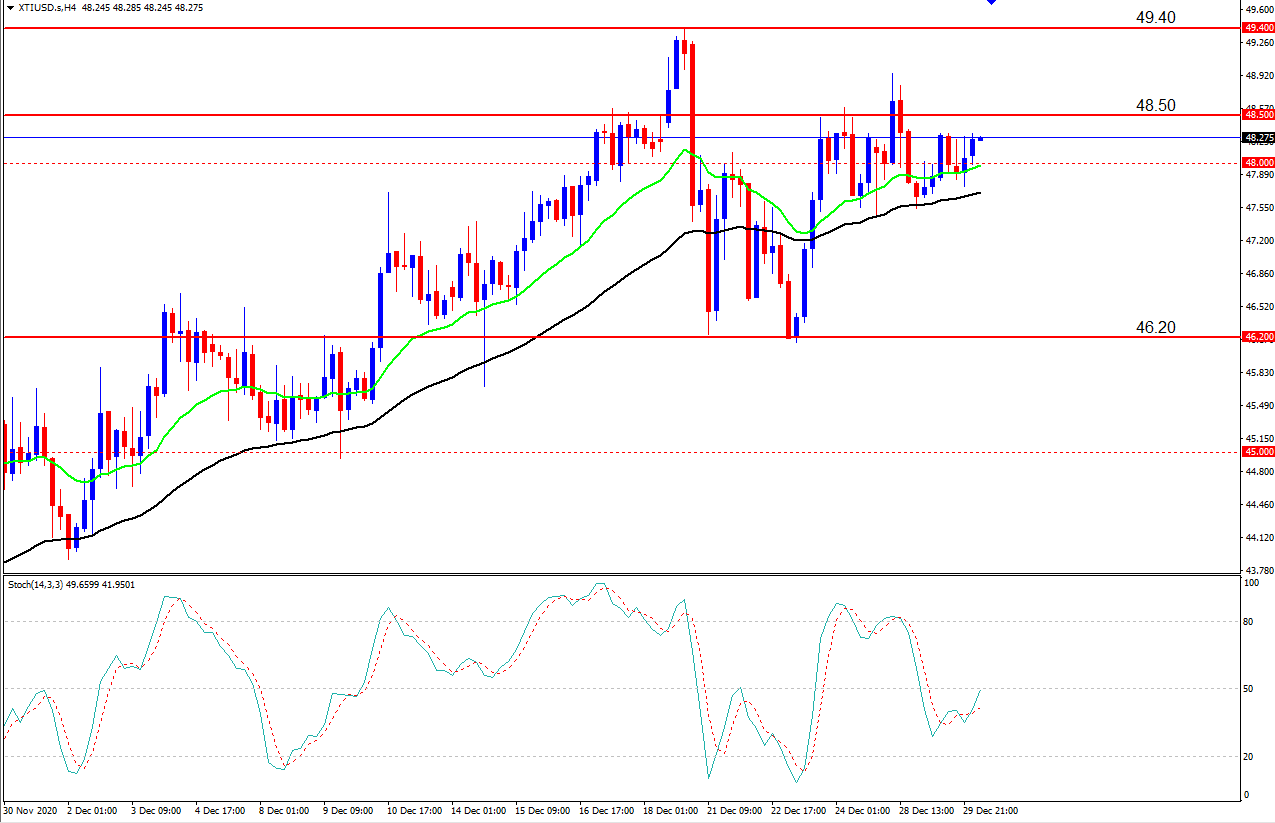
Task: Select the dashed horizontal line at 45.000
Action: 620,452
